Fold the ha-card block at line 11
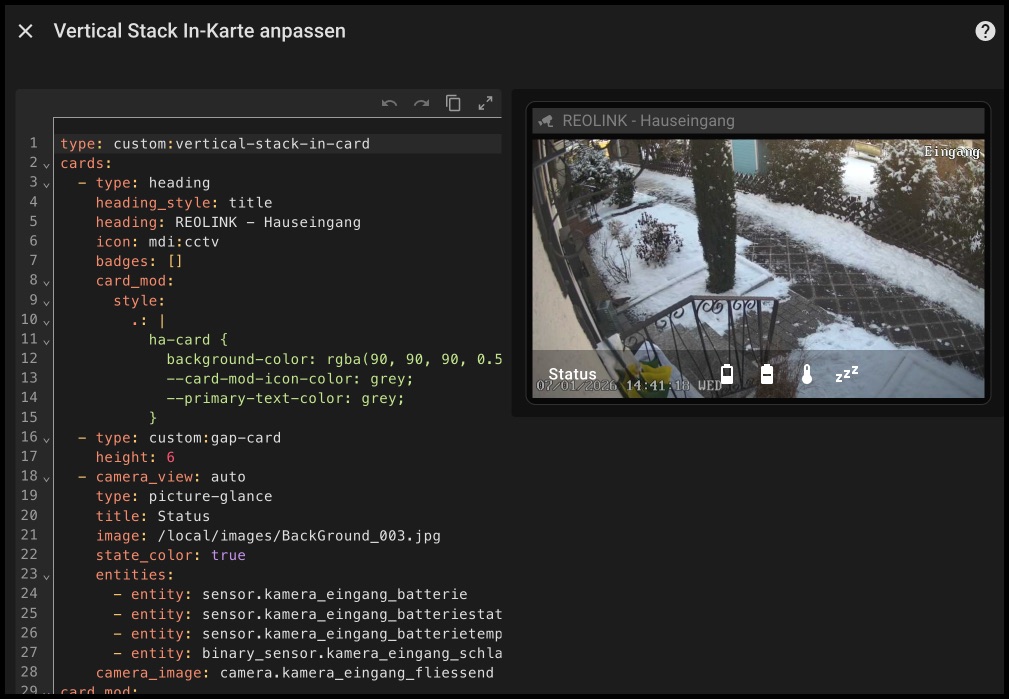 click(47, 340)
